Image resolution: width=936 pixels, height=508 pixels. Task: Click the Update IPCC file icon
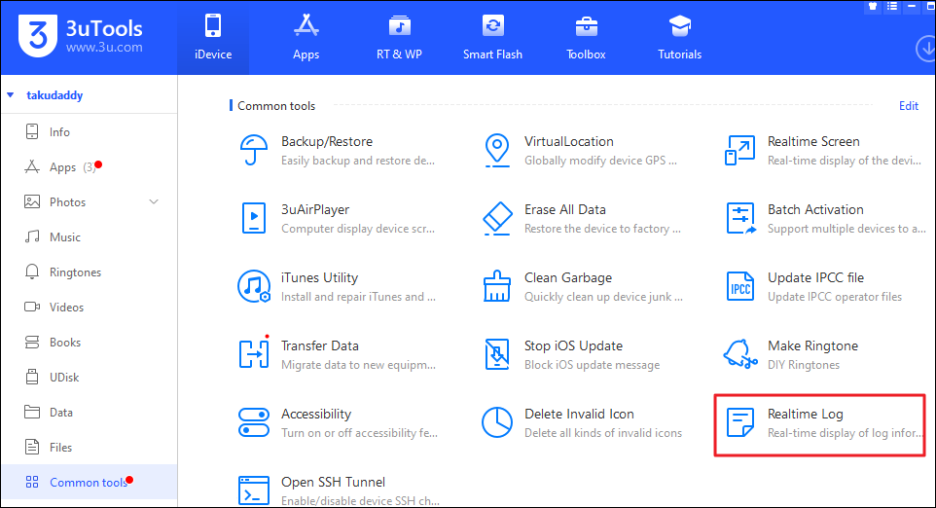(740, 287)
